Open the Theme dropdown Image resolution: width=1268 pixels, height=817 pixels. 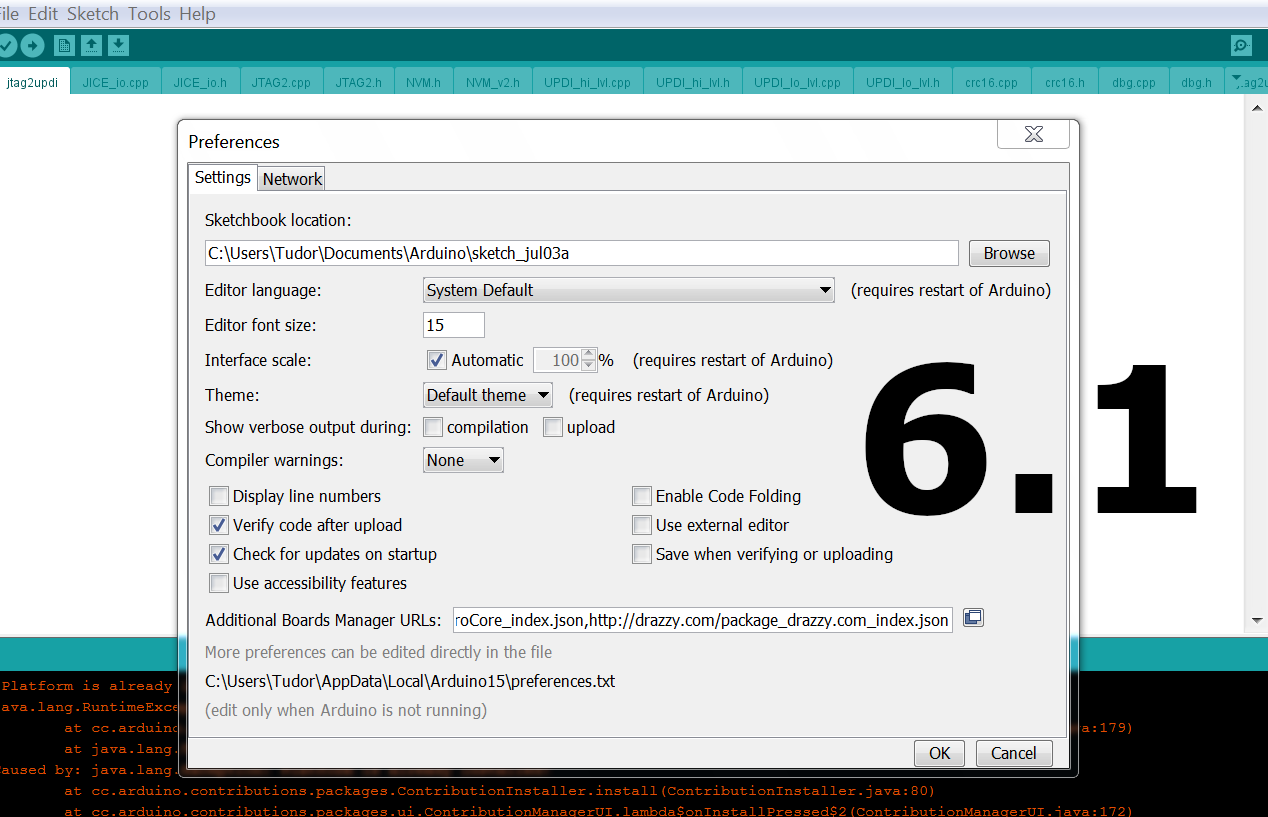pos(488,395)
